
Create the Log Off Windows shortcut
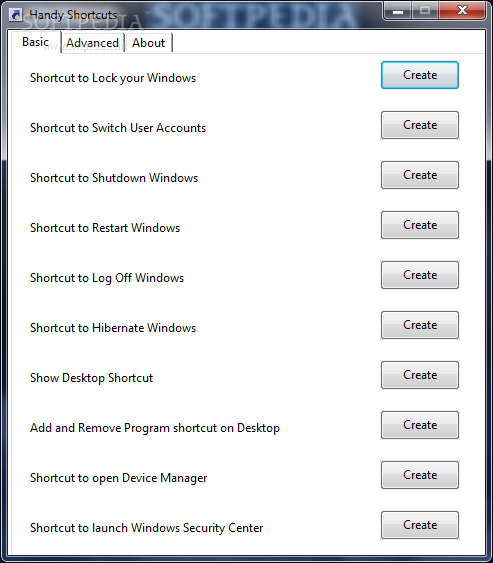(x=420, y=275)
